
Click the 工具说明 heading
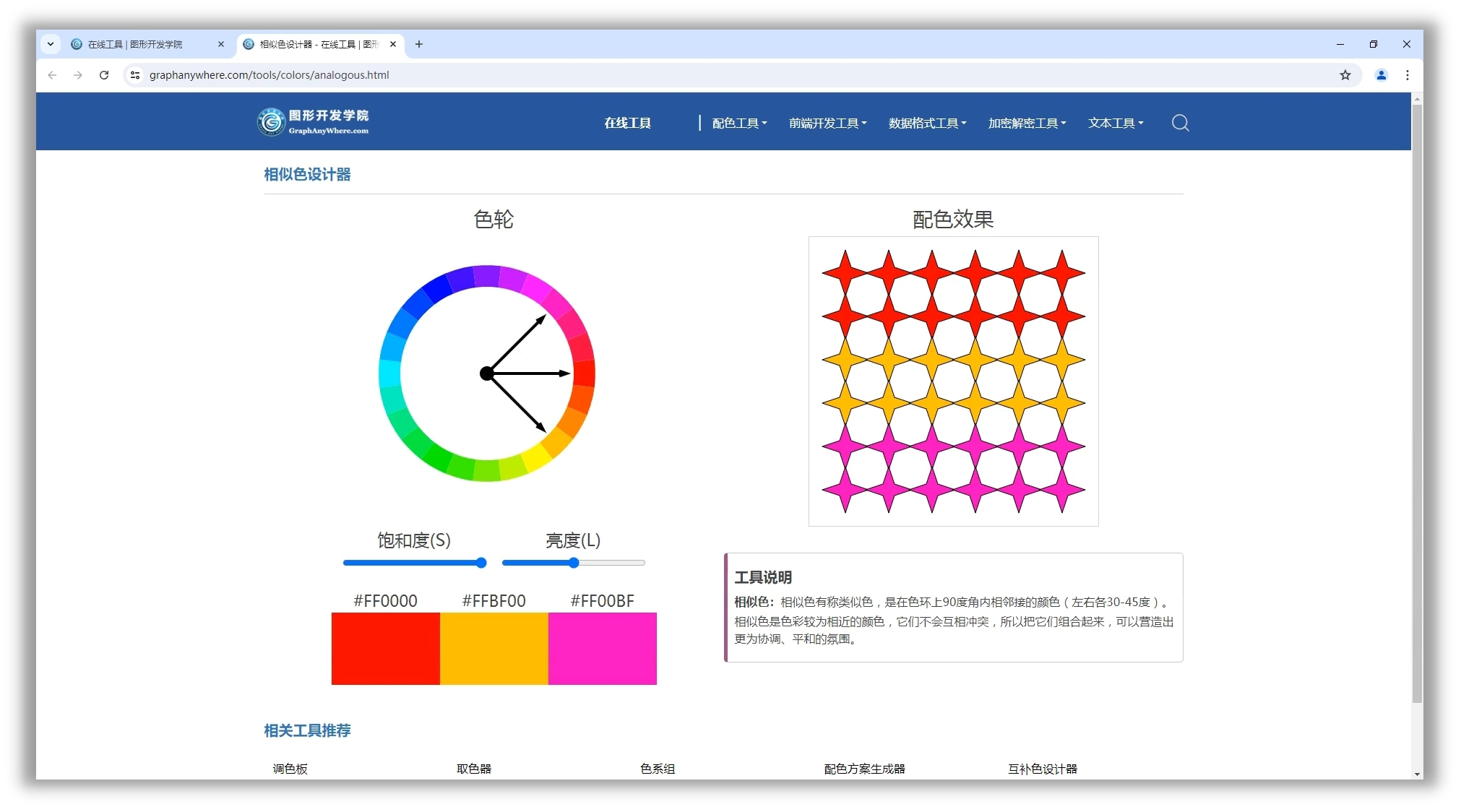pyautogui.click(x=763, y=577)
